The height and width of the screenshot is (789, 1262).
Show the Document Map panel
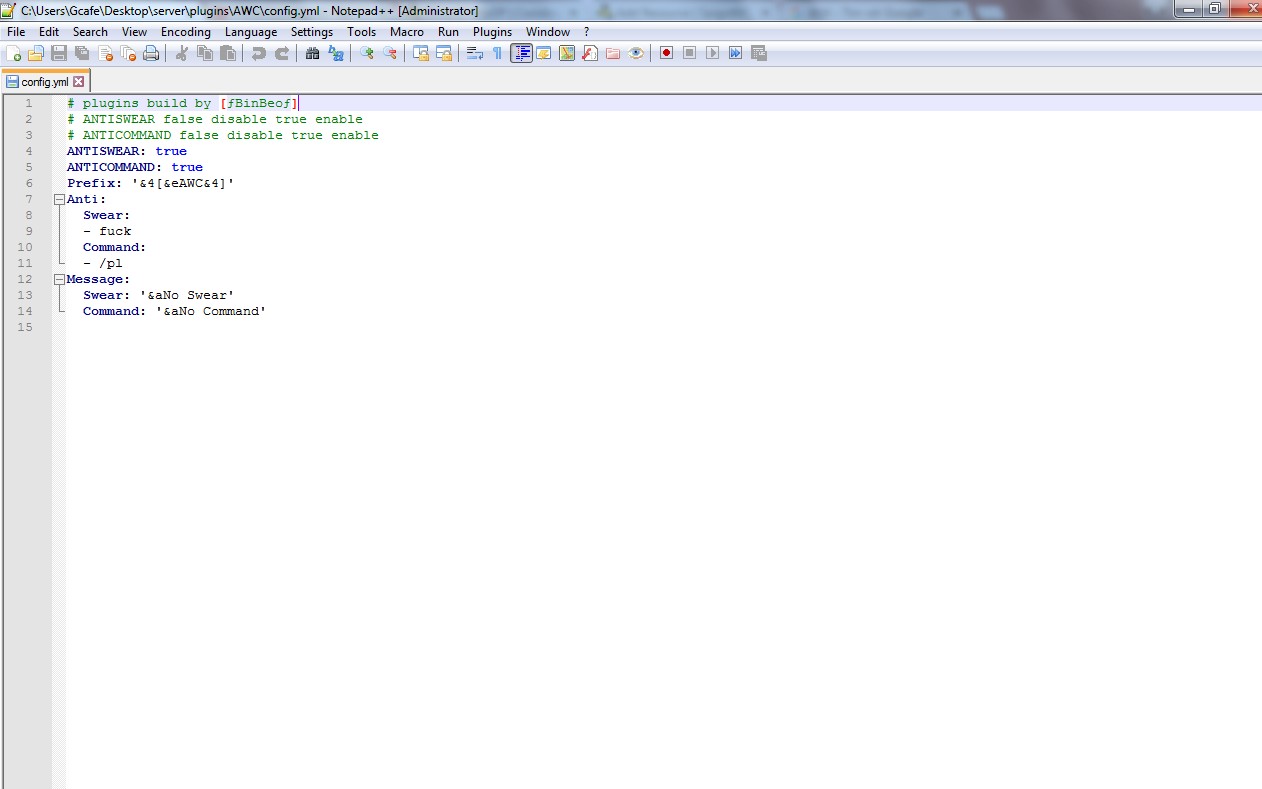(x=567, y=53)
